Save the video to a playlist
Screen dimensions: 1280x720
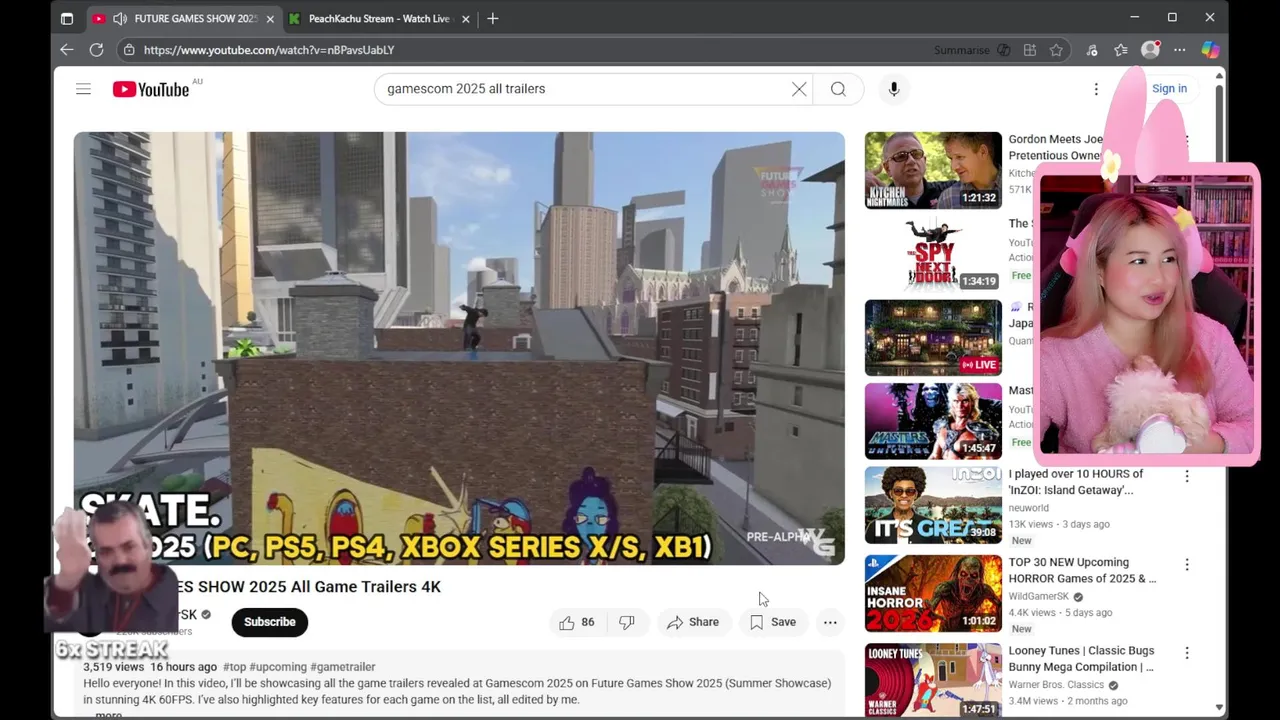coord(773,622)
